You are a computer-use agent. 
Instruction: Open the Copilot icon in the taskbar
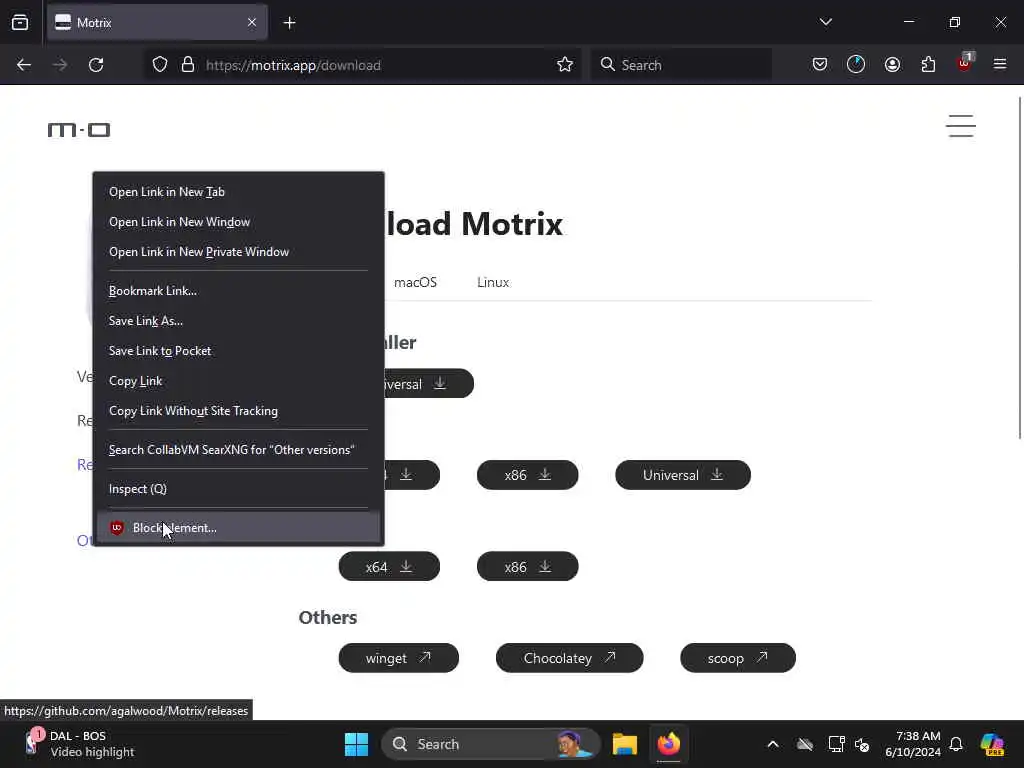992,744
